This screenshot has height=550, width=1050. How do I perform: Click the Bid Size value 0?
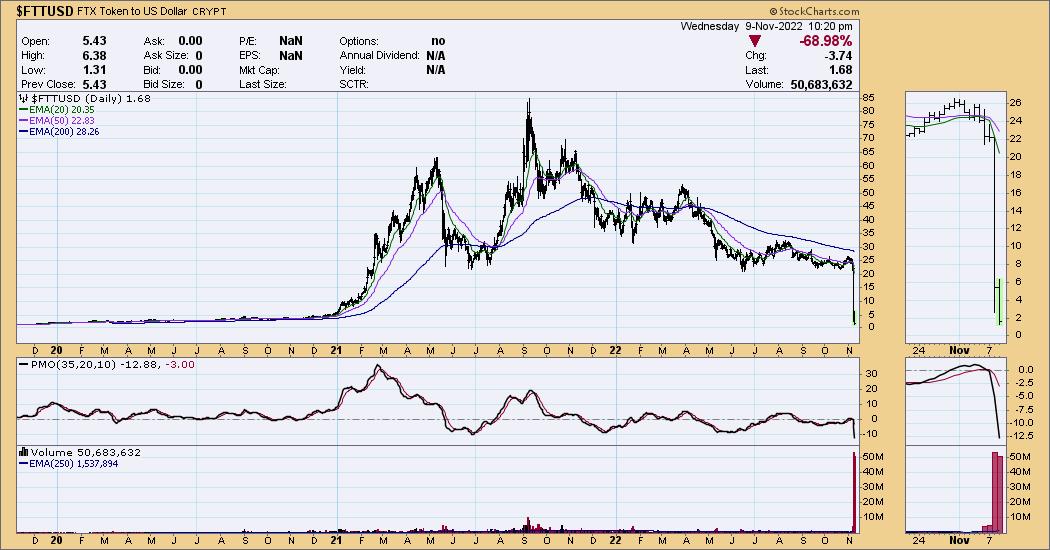(x=199, y=84)
